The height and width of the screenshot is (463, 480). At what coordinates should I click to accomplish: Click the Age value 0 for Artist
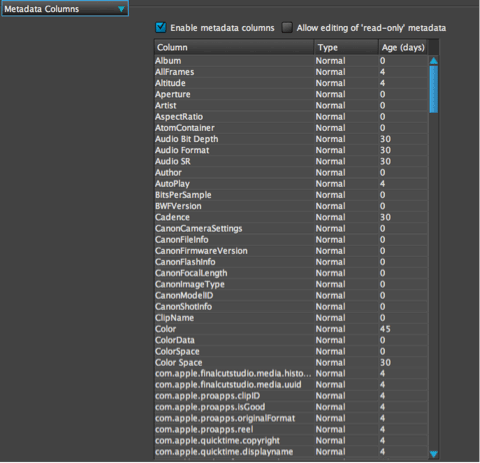point(382,105)
